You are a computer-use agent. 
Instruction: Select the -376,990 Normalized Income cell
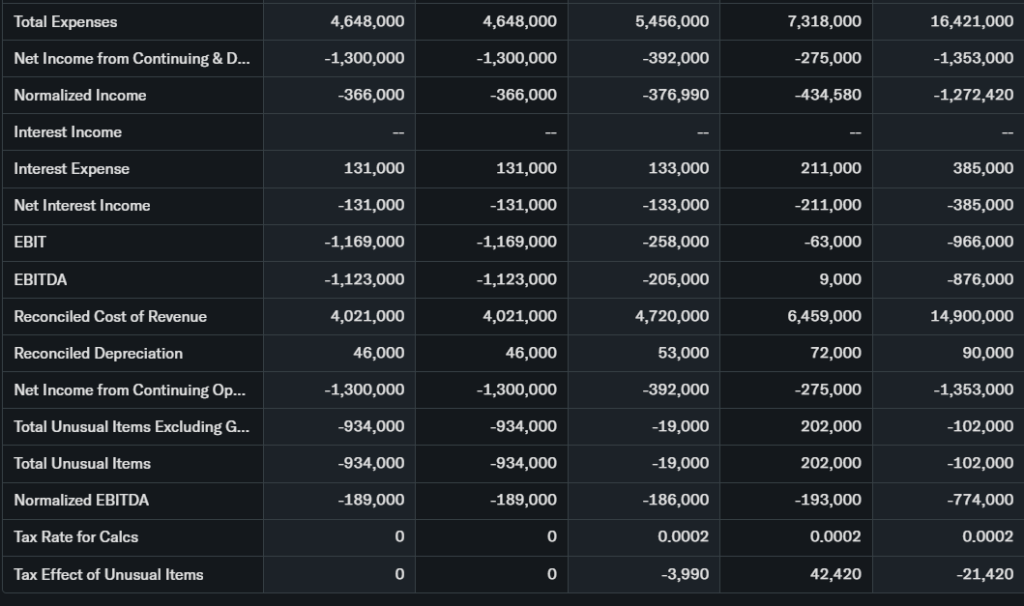click(x=676, y=96)
